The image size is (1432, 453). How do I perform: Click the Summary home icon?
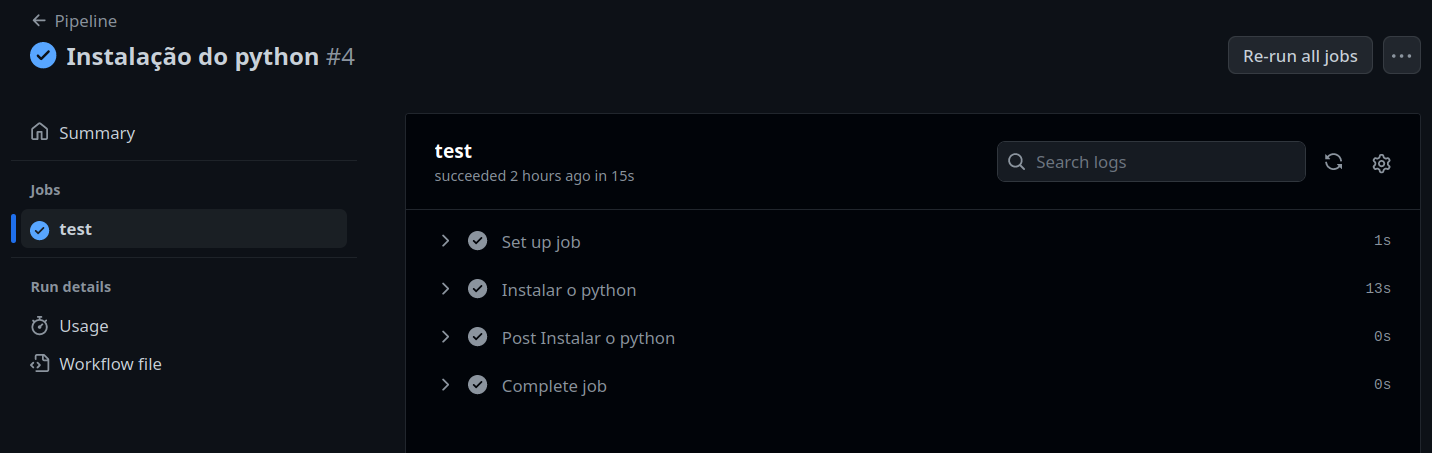coord(40,132)
